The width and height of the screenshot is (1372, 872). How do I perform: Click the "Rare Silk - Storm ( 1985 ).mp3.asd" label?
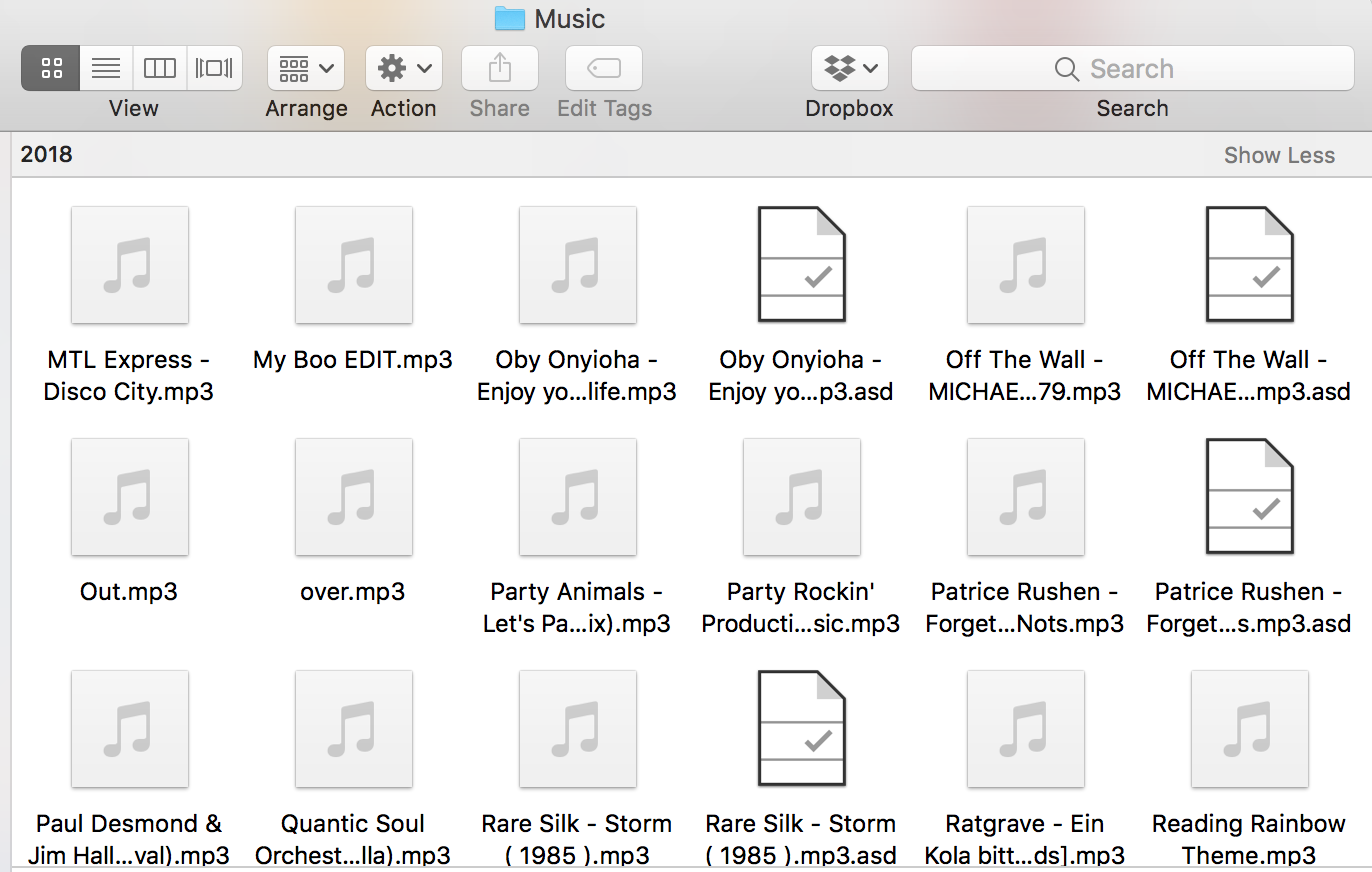(x=801, y=839)
